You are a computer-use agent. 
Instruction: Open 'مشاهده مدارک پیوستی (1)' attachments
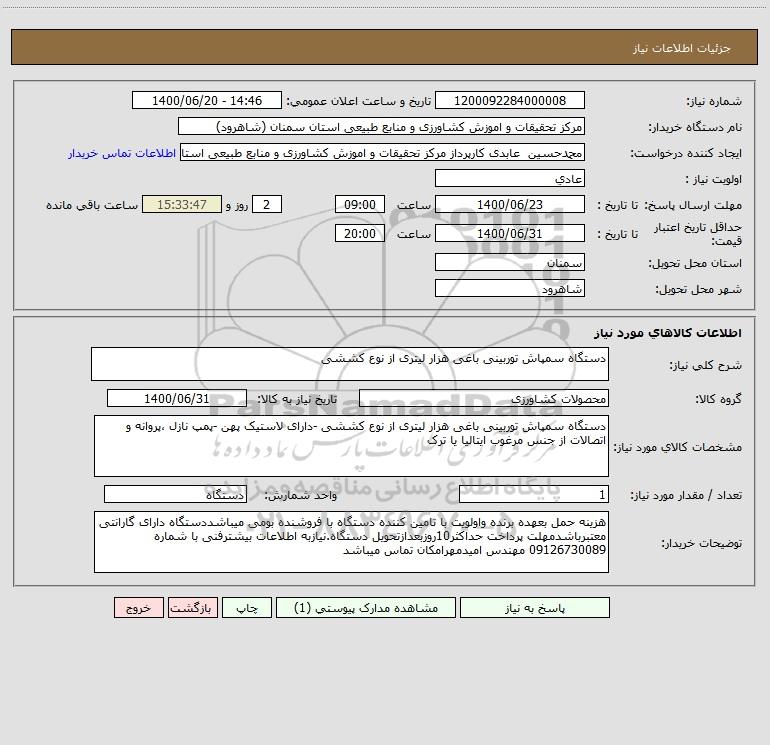pos(366,608)
